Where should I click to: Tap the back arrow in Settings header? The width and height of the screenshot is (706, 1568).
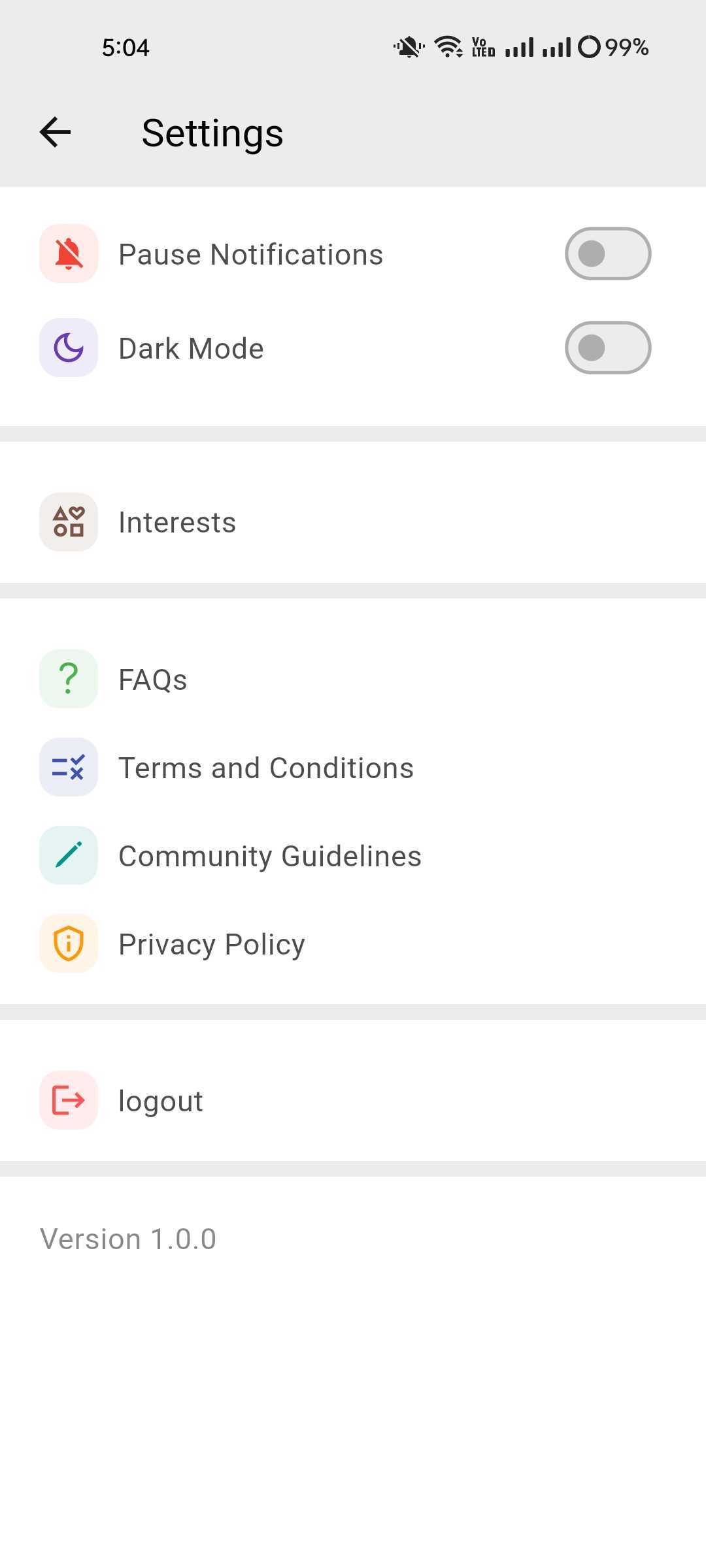pos(56,133)
